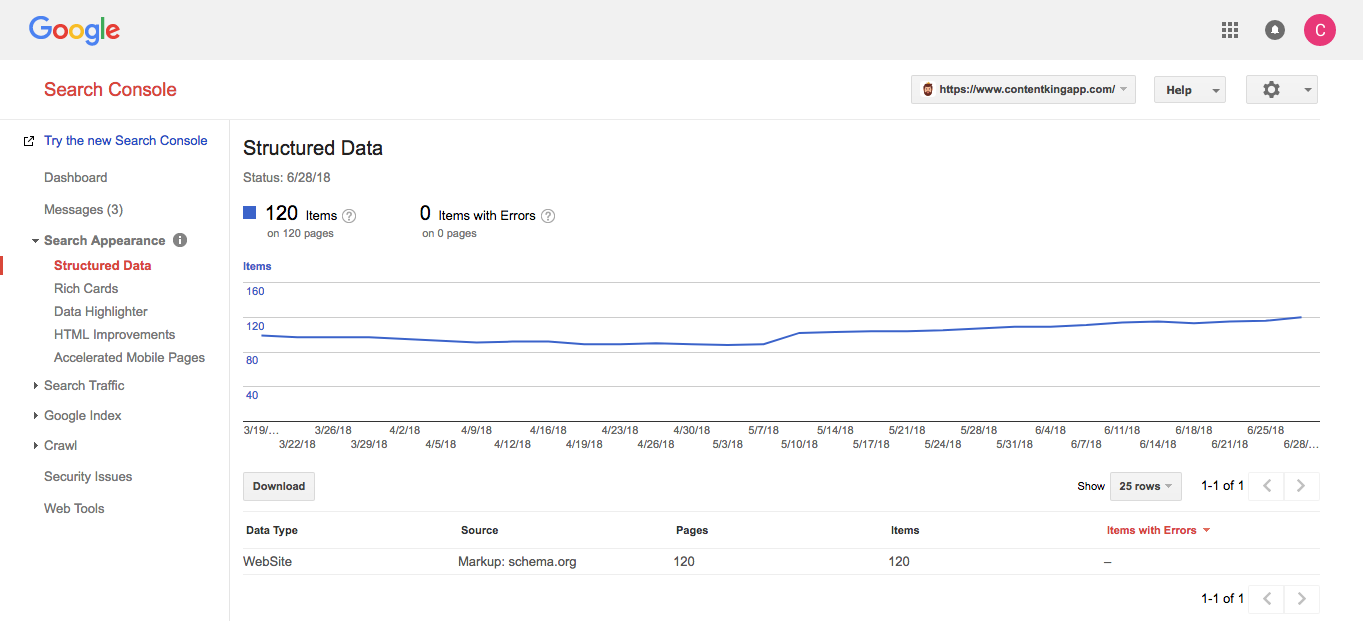Click the Google logo

(74, 30)
